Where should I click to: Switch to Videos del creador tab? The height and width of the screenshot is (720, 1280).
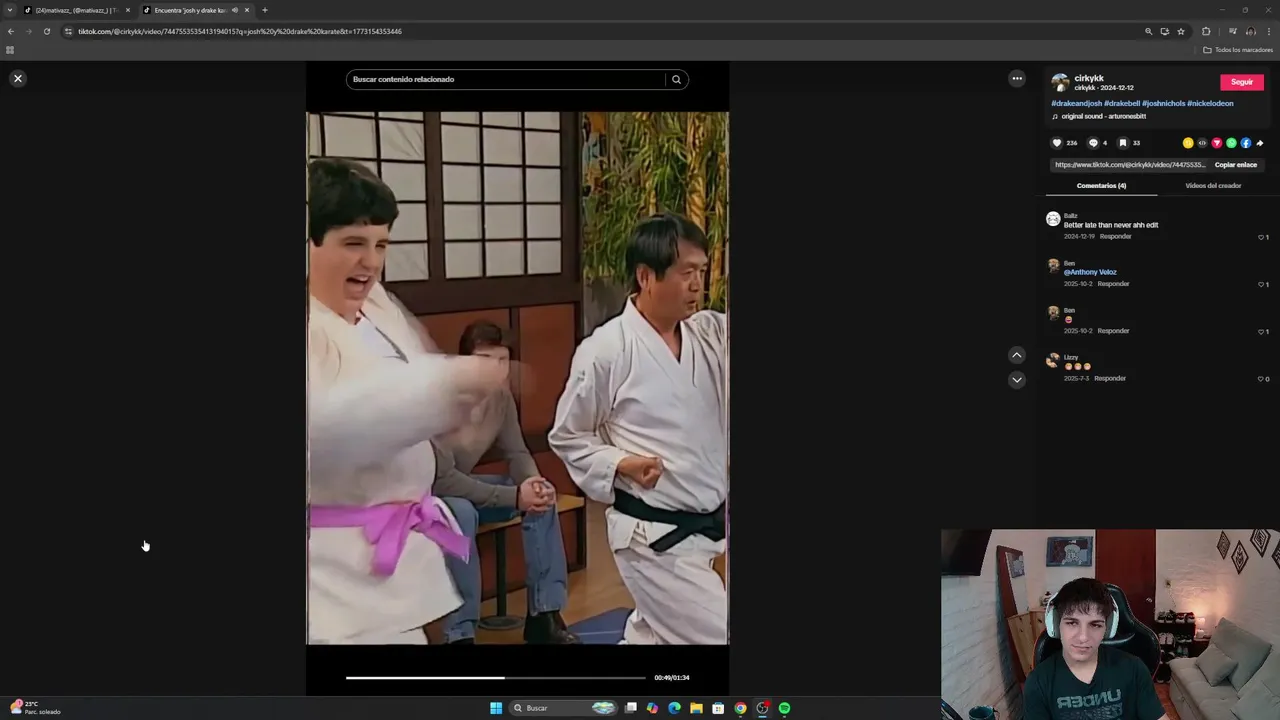(x=1213, y=185)
